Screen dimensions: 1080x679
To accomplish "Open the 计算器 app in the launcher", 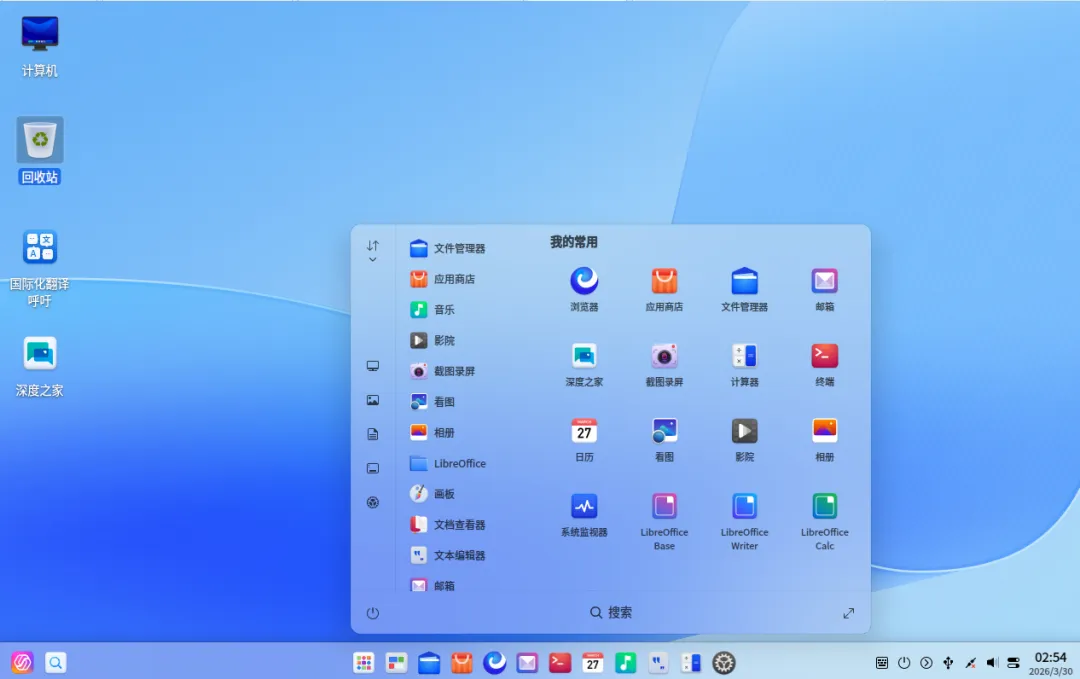I will coord(745,364).
